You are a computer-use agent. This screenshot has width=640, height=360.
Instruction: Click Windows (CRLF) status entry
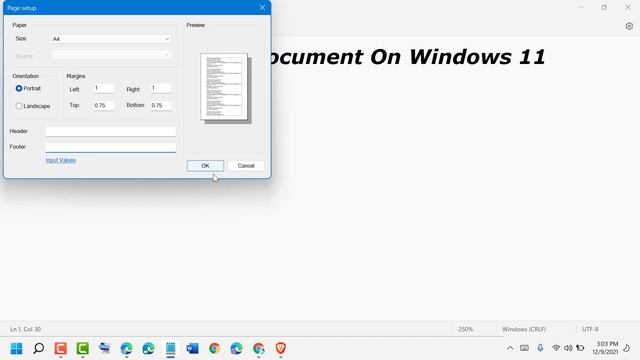(x=524, y=329)
